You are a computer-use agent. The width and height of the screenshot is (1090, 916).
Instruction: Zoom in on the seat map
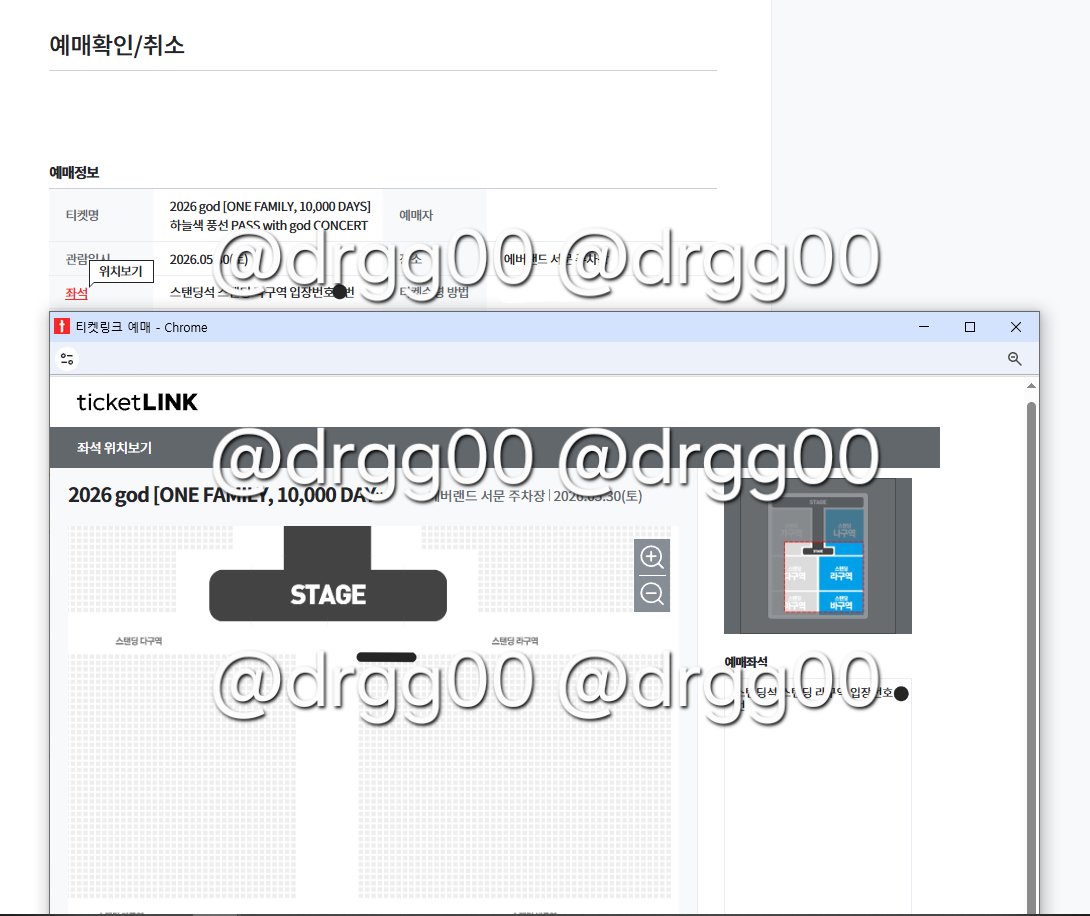tap(652, 557)
